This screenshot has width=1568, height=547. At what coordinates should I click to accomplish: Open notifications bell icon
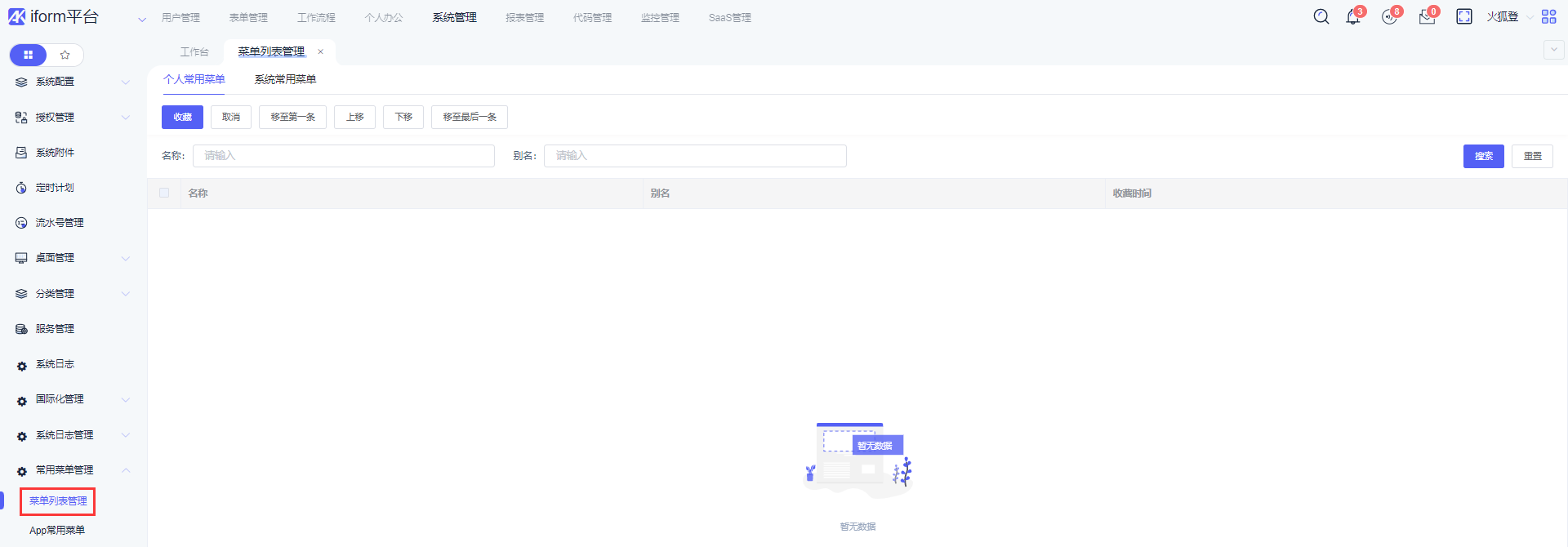point(1352,18)
